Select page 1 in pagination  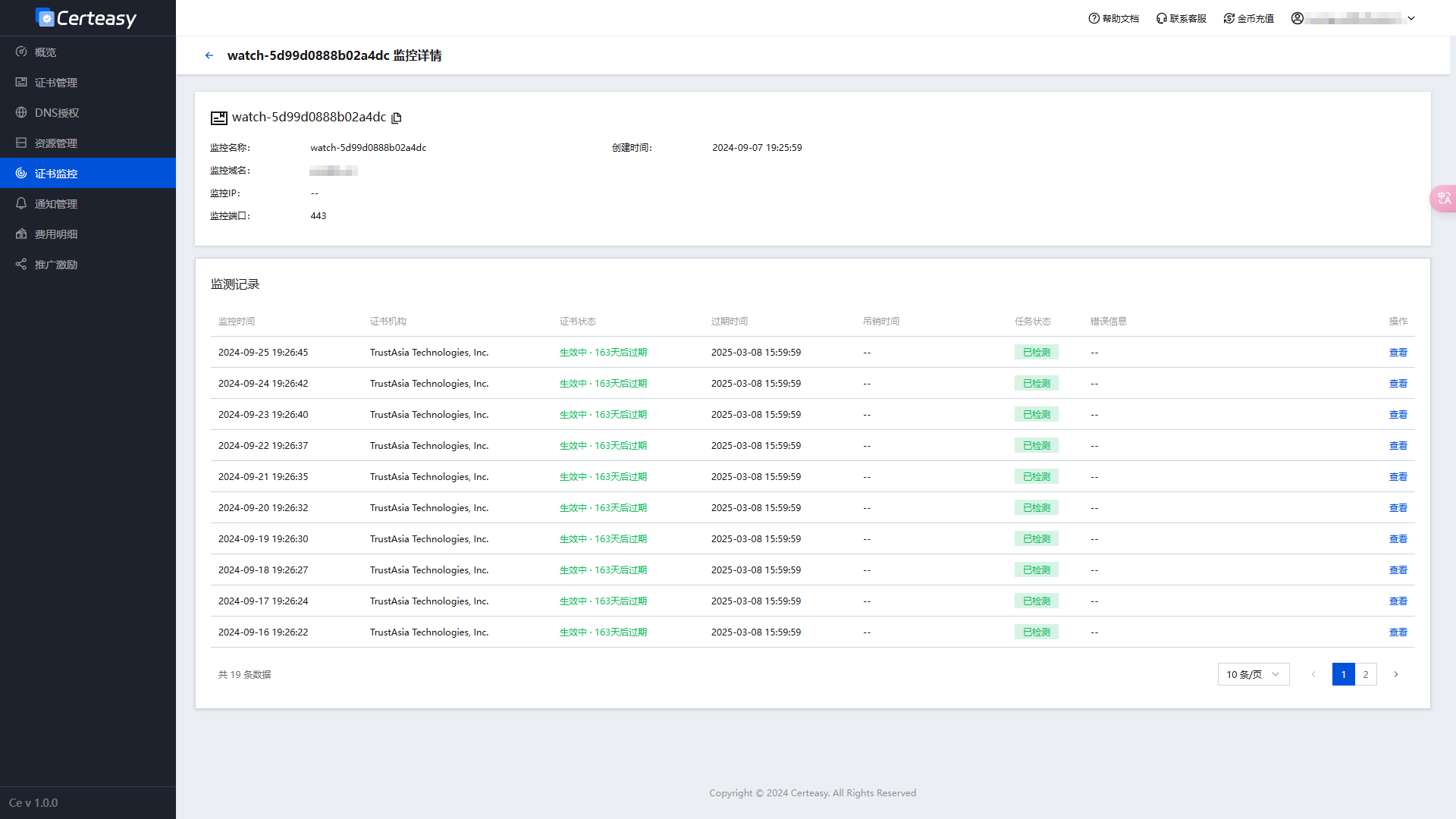(1343, 674)
